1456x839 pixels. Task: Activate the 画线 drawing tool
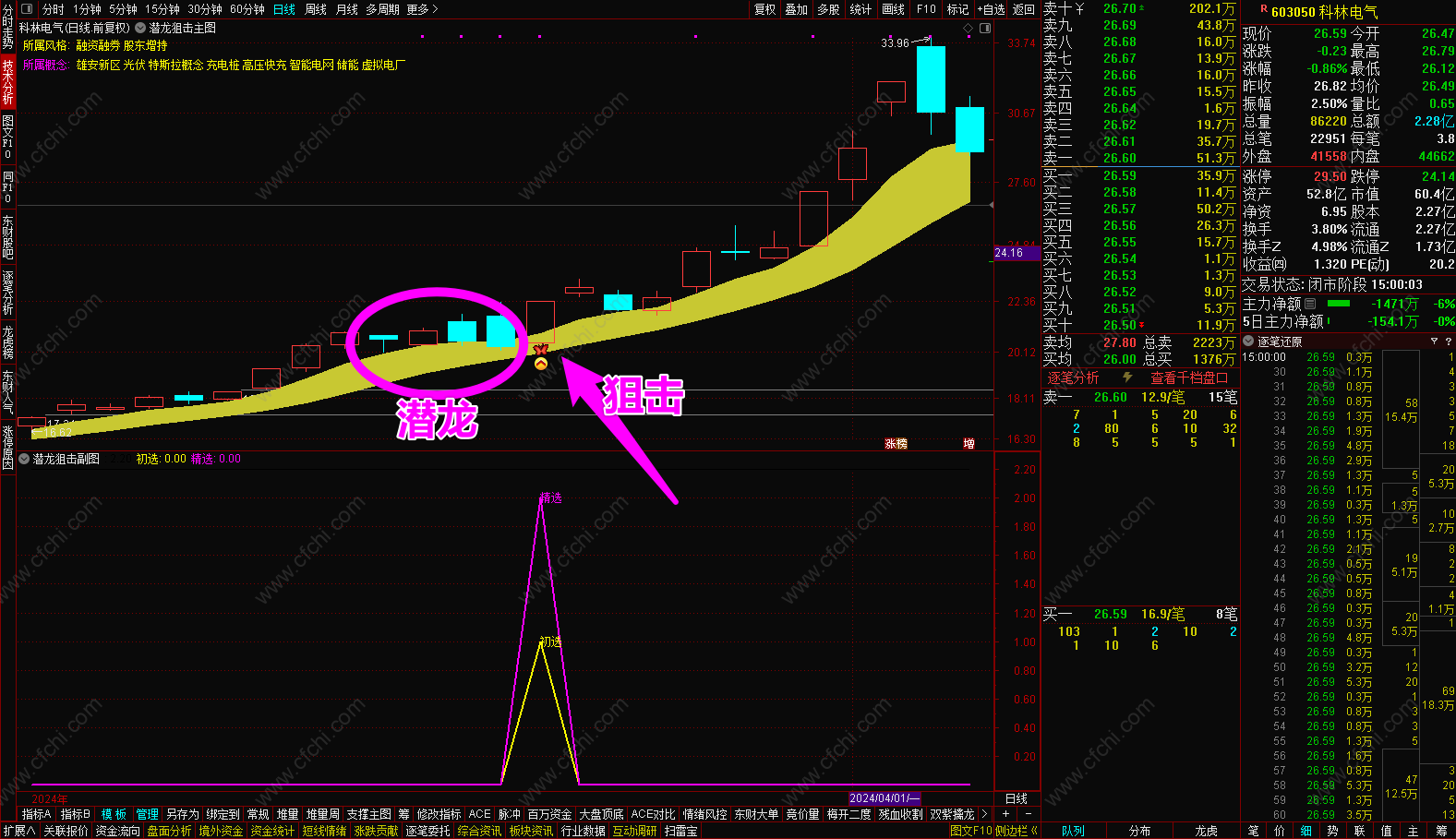tap(893, 9)
